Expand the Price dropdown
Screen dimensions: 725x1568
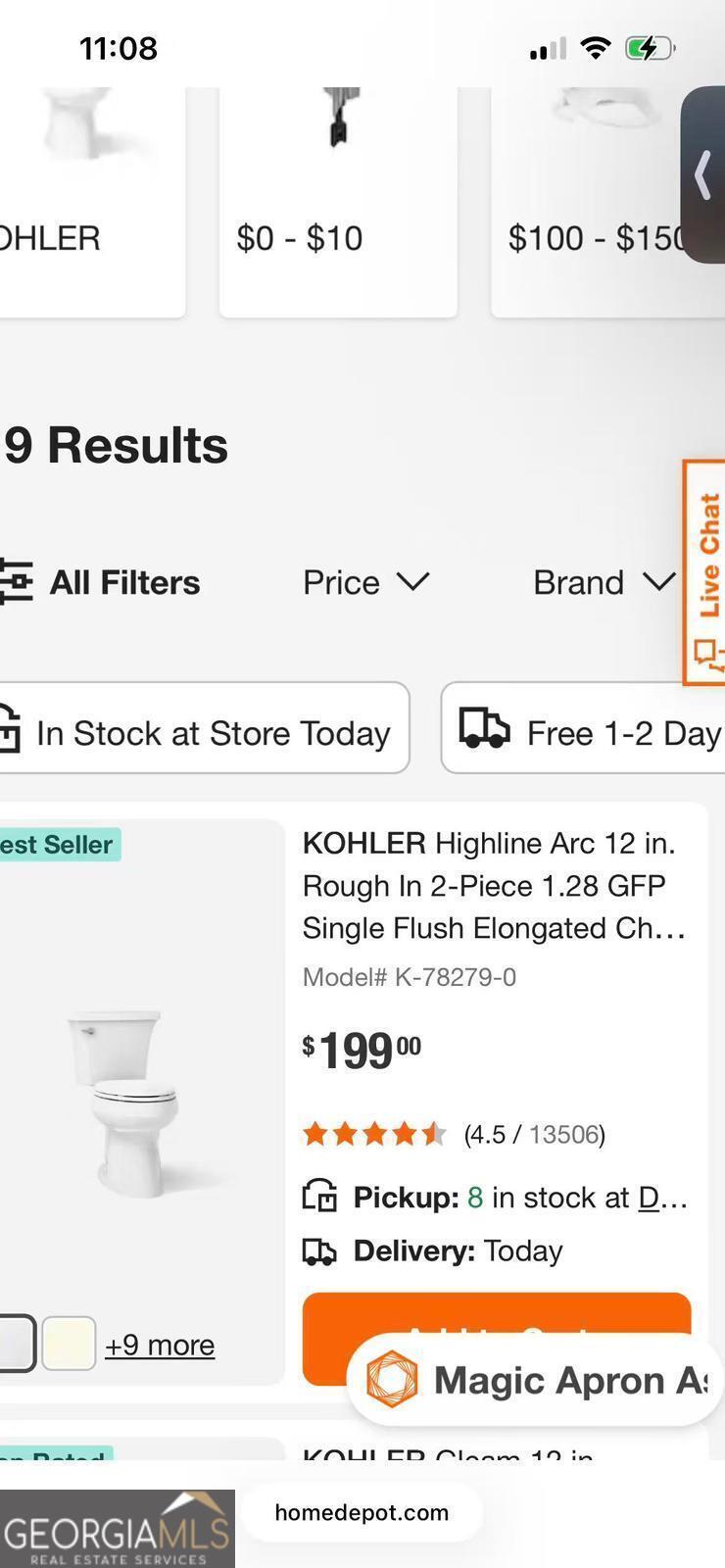tap(365, 582)
